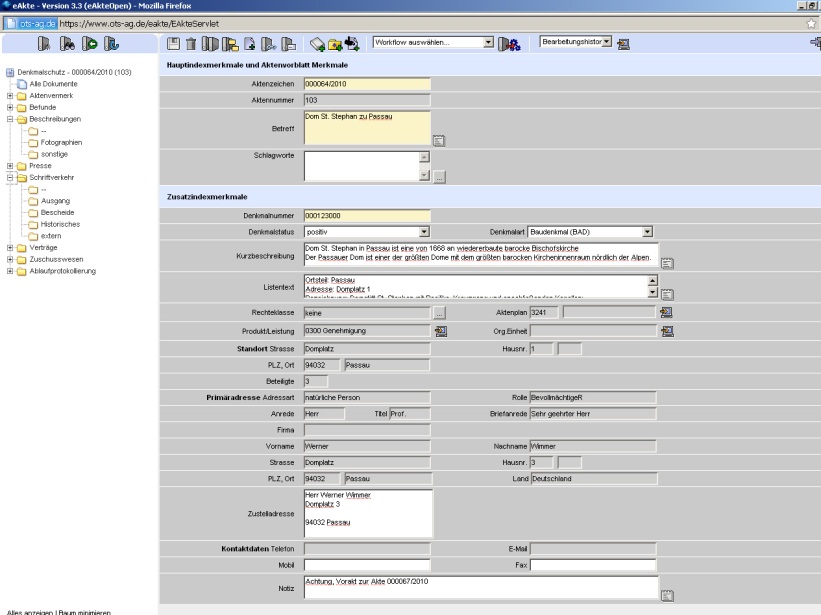
Task: Click the note icon beside Notiz field
Action: click(x=667, y=596)
